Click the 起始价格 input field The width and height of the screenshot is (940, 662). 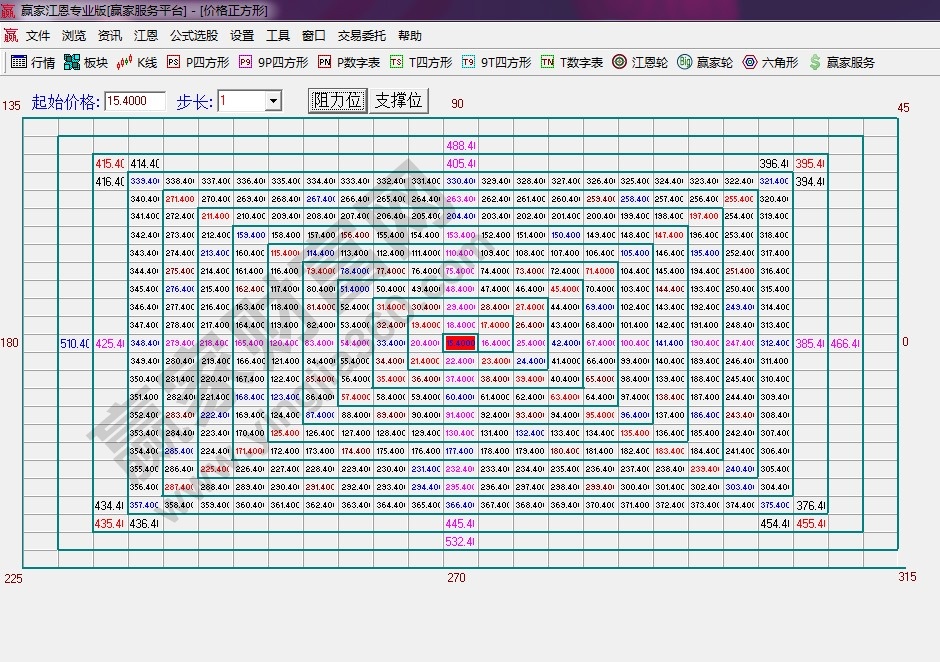pos(134,101)
